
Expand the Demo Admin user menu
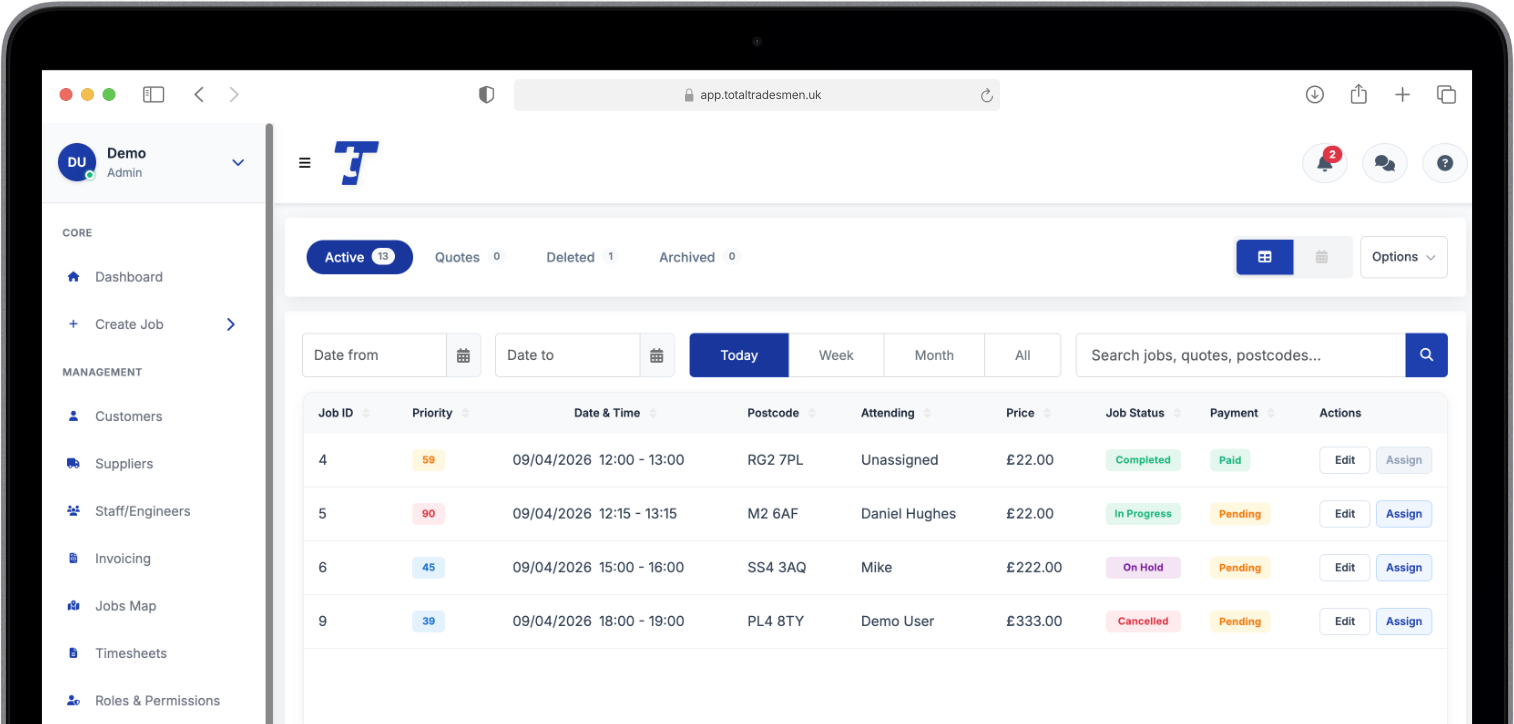[x=238, y=162]
